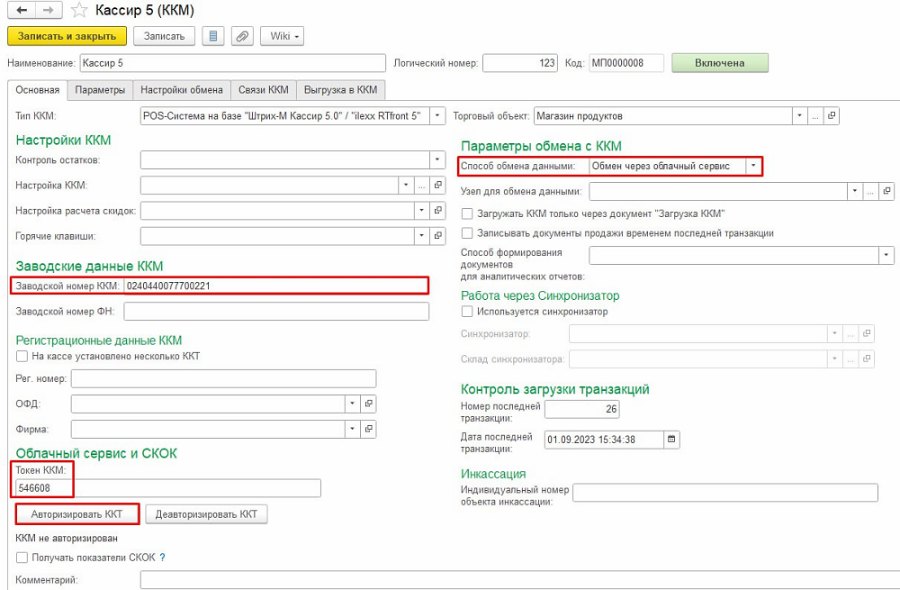Open the Выгрузка в ККМ tab
This screenshot has width=900, height=590.
click(x=340, y=90)
